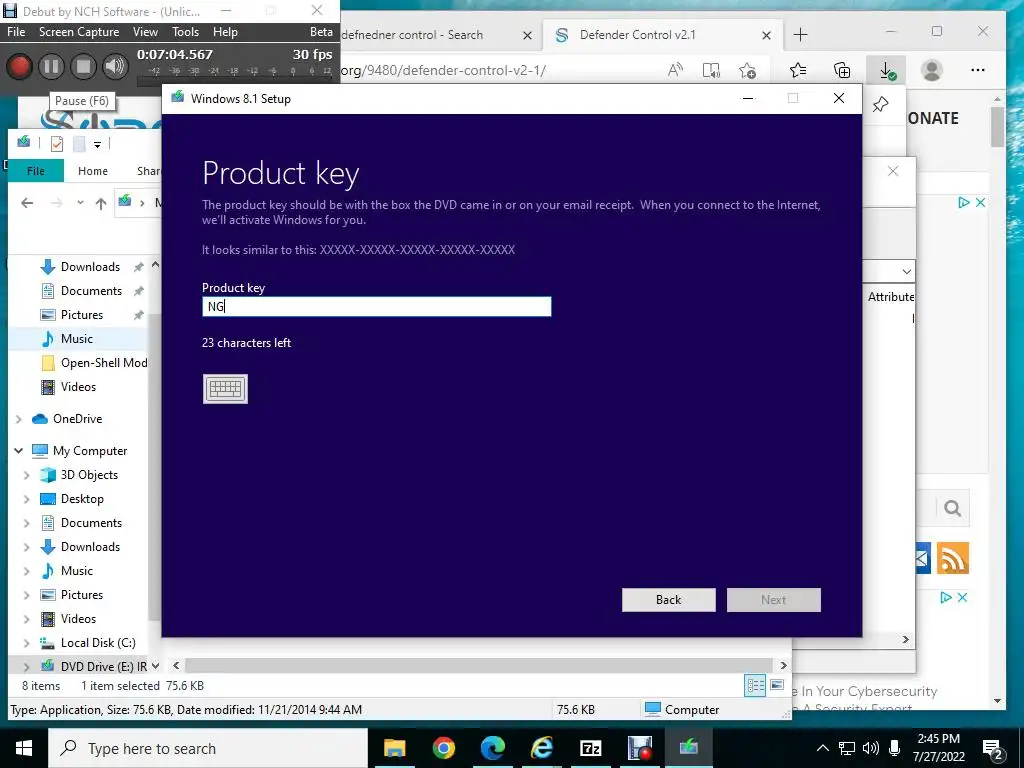Expand Downloads under My Computer
The width and height of the screenshot is (1024, 768).
click(27, 547)
